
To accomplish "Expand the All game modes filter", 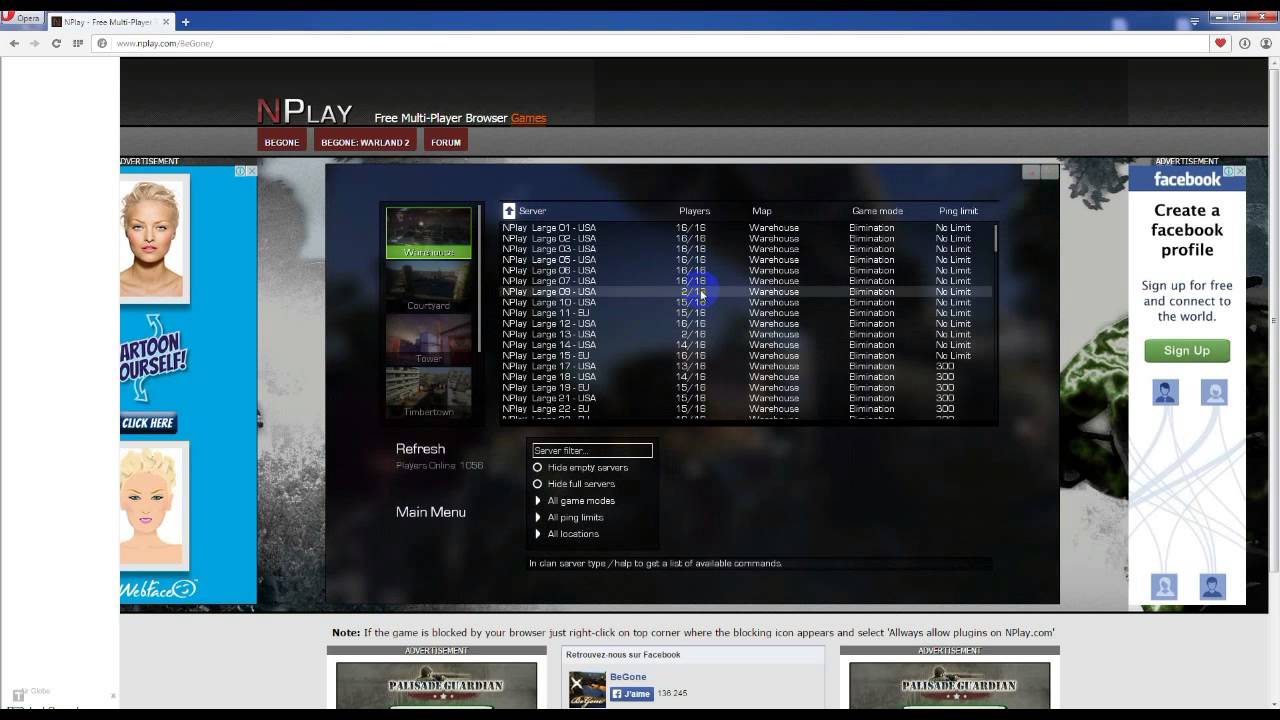I will (575, 501).
